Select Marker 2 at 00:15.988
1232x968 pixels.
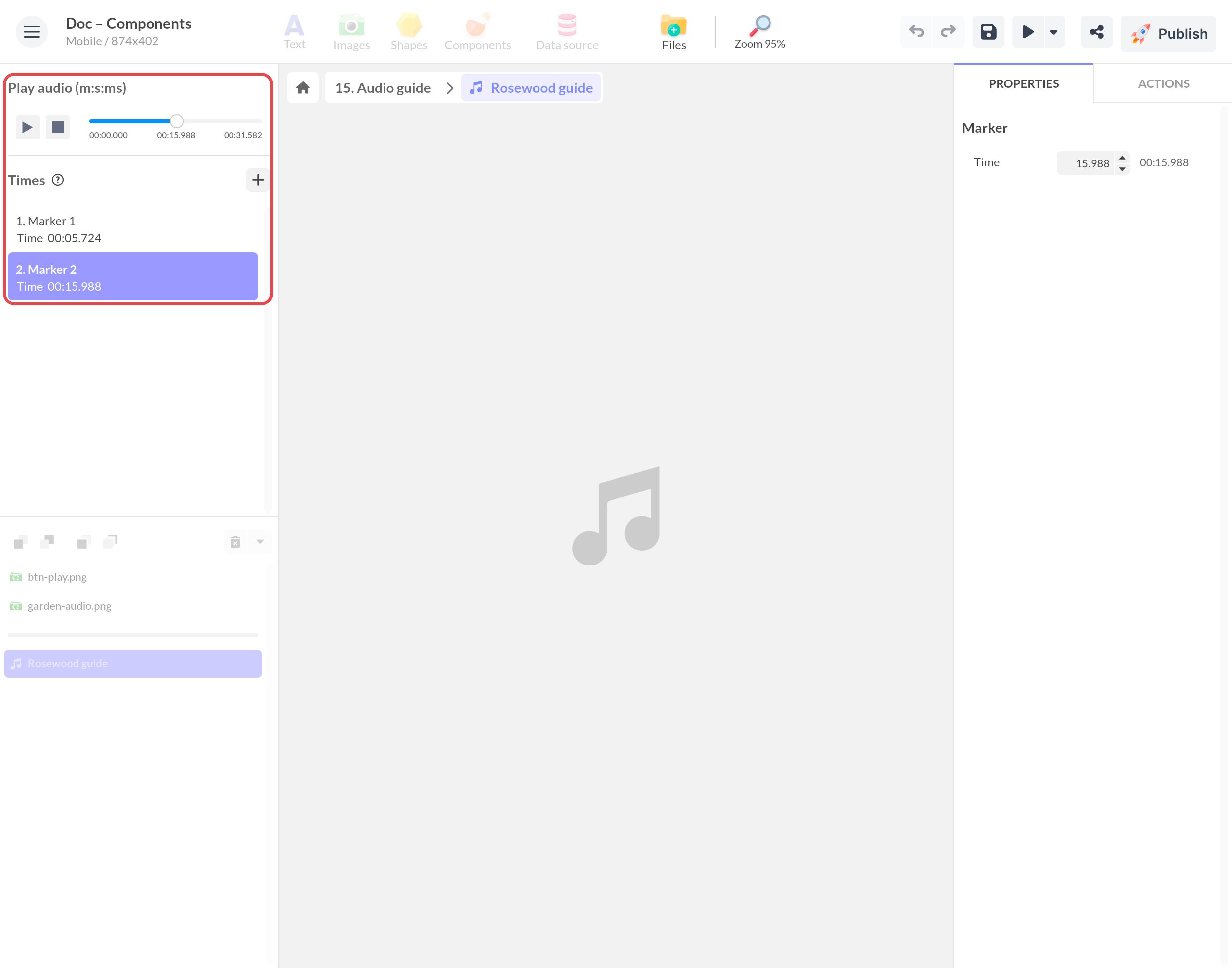pos(133,277)
